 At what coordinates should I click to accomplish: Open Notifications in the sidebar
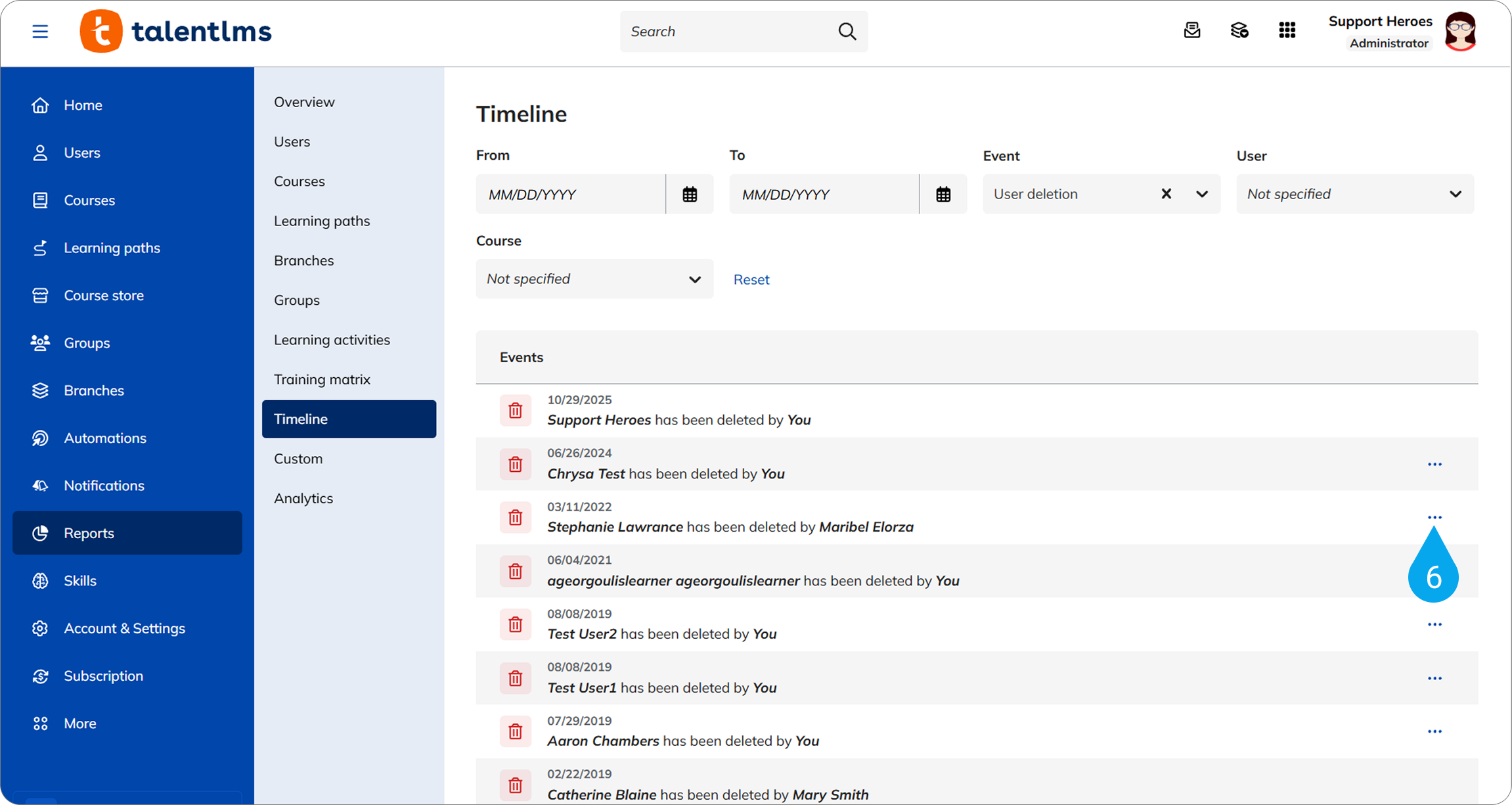[x=127, y=486]
